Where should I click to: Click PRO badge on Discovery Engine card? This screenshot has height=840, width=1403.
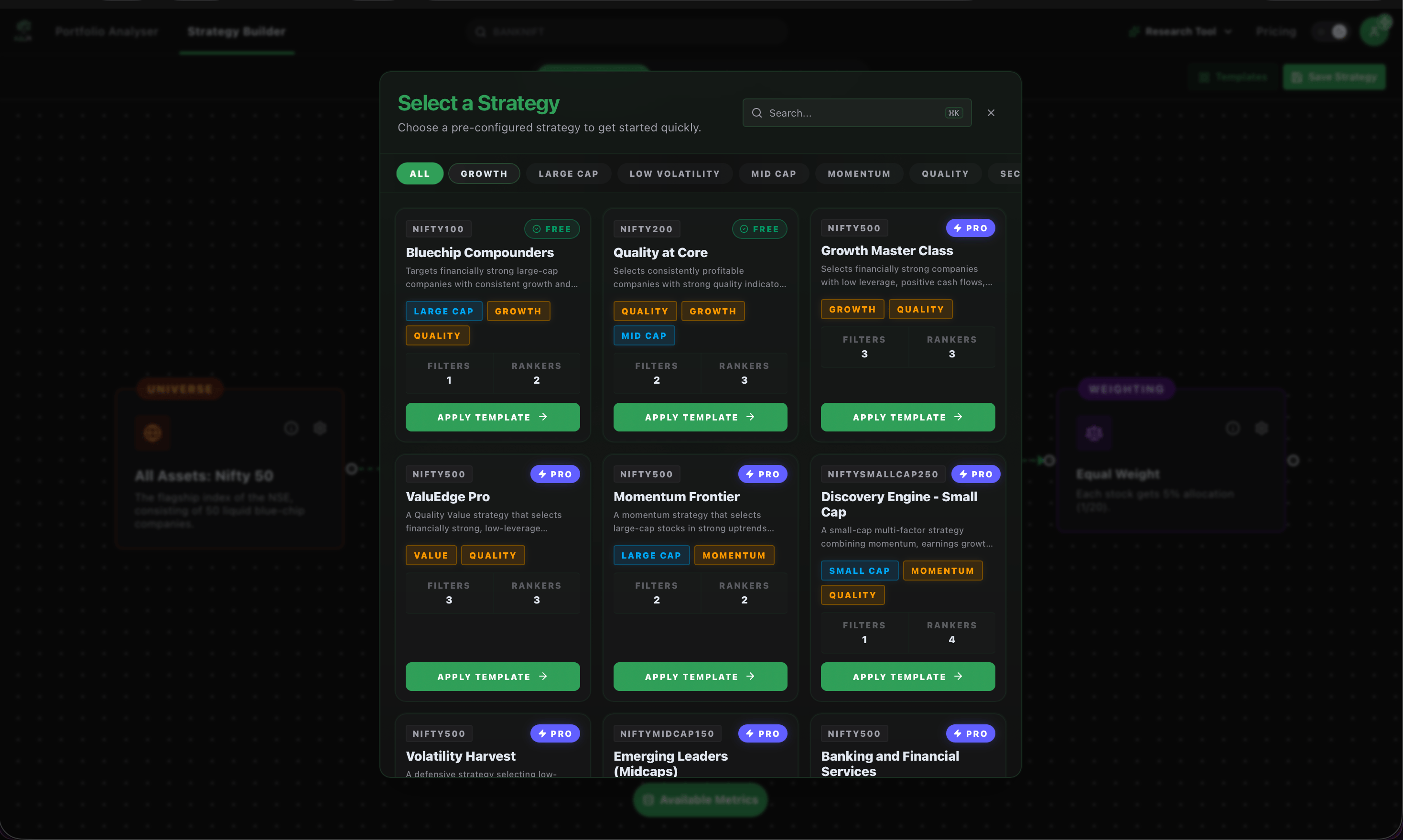coord(975,474)
